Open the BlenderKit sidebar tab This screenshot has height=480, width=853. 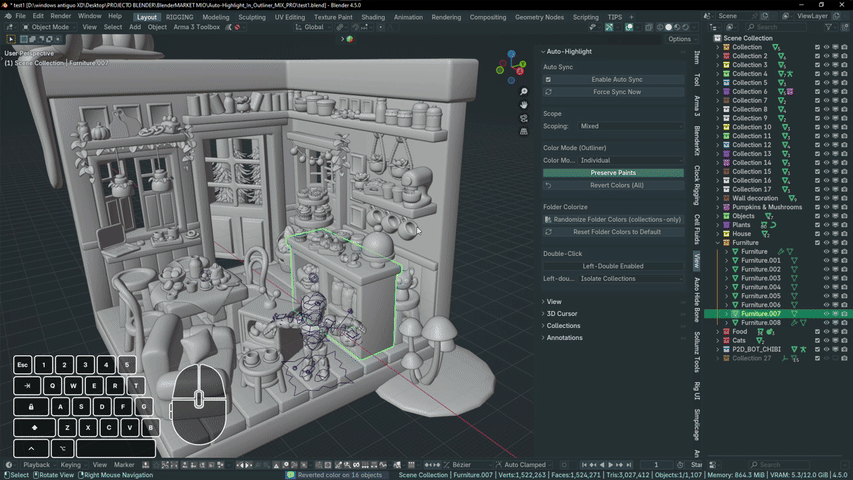[697, 140]
